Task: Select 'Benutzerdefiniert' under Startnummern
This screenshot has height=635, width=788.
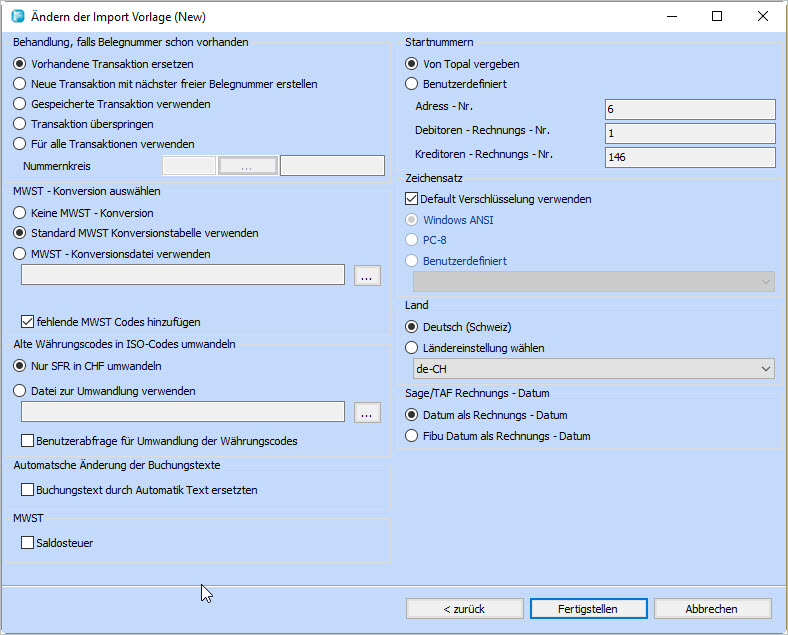Action: (411, 84)
